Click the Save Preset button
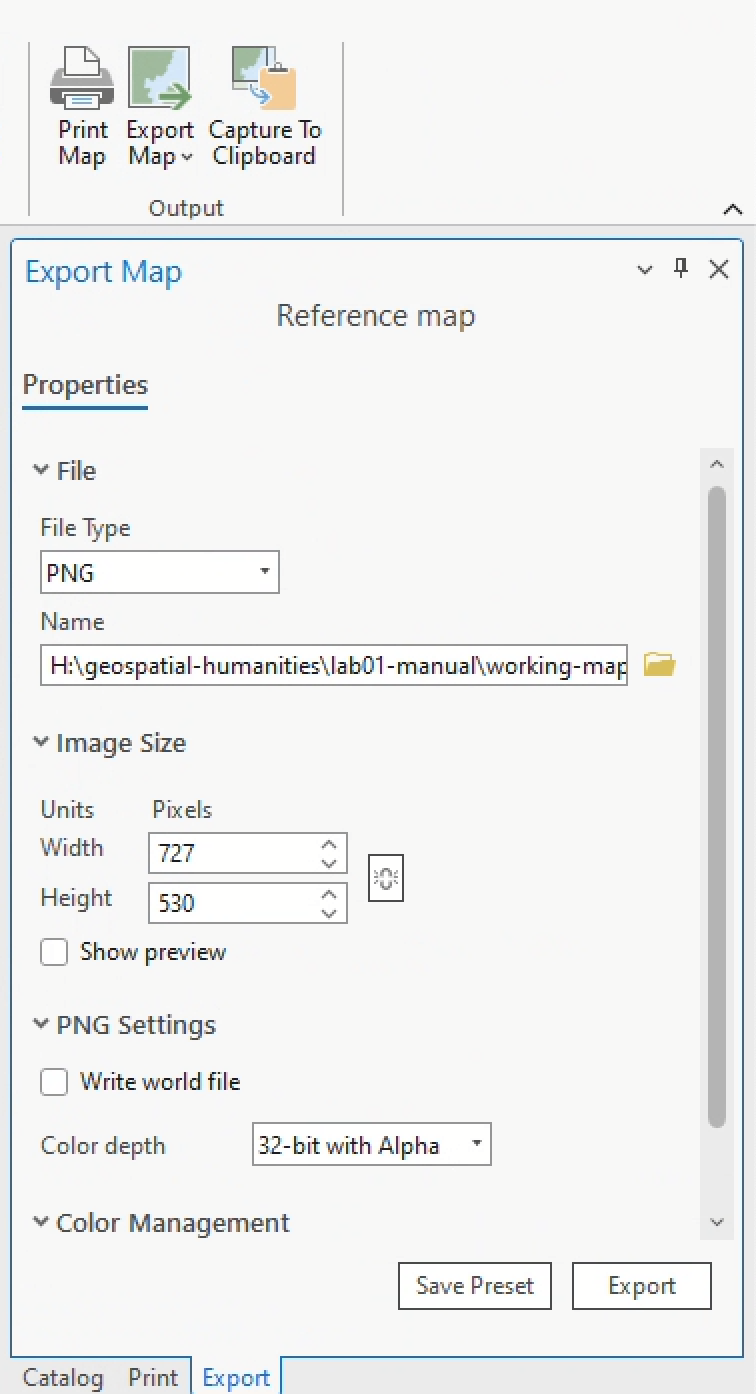Screen dimensions: 756x1394 point(475,1286)
